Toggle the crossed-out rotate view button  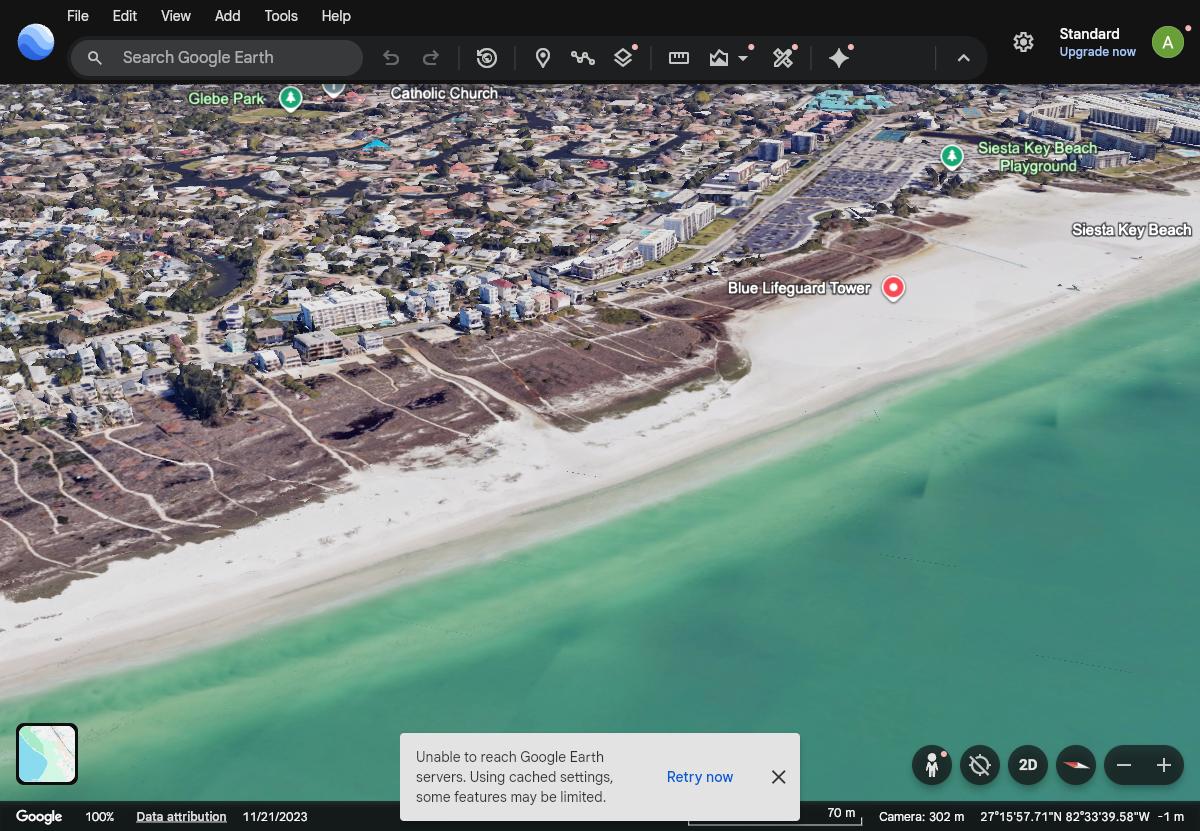980,765
